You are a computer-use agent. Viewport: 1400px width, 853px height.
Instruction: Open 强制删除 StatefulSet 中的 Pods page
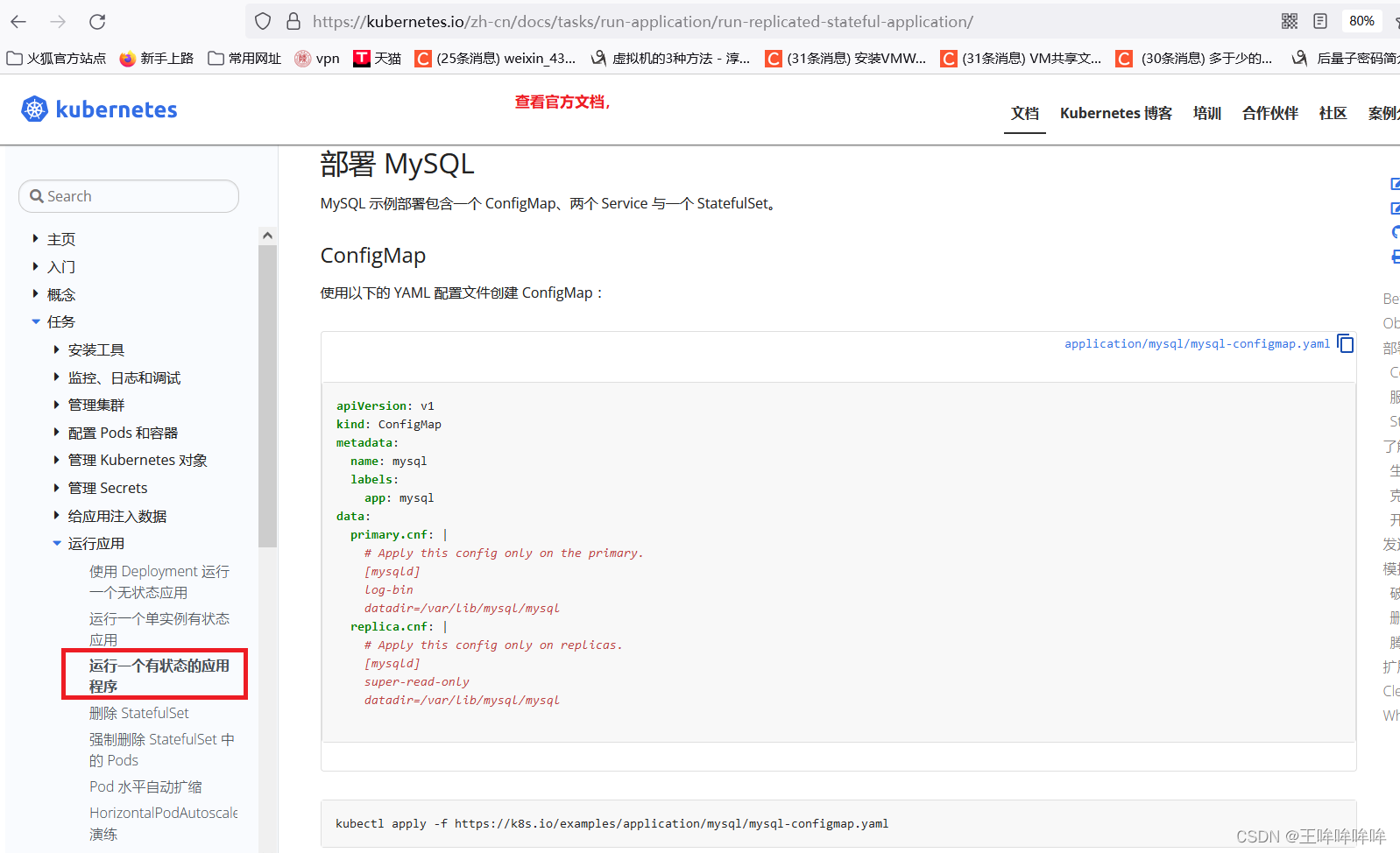[162, 750]
